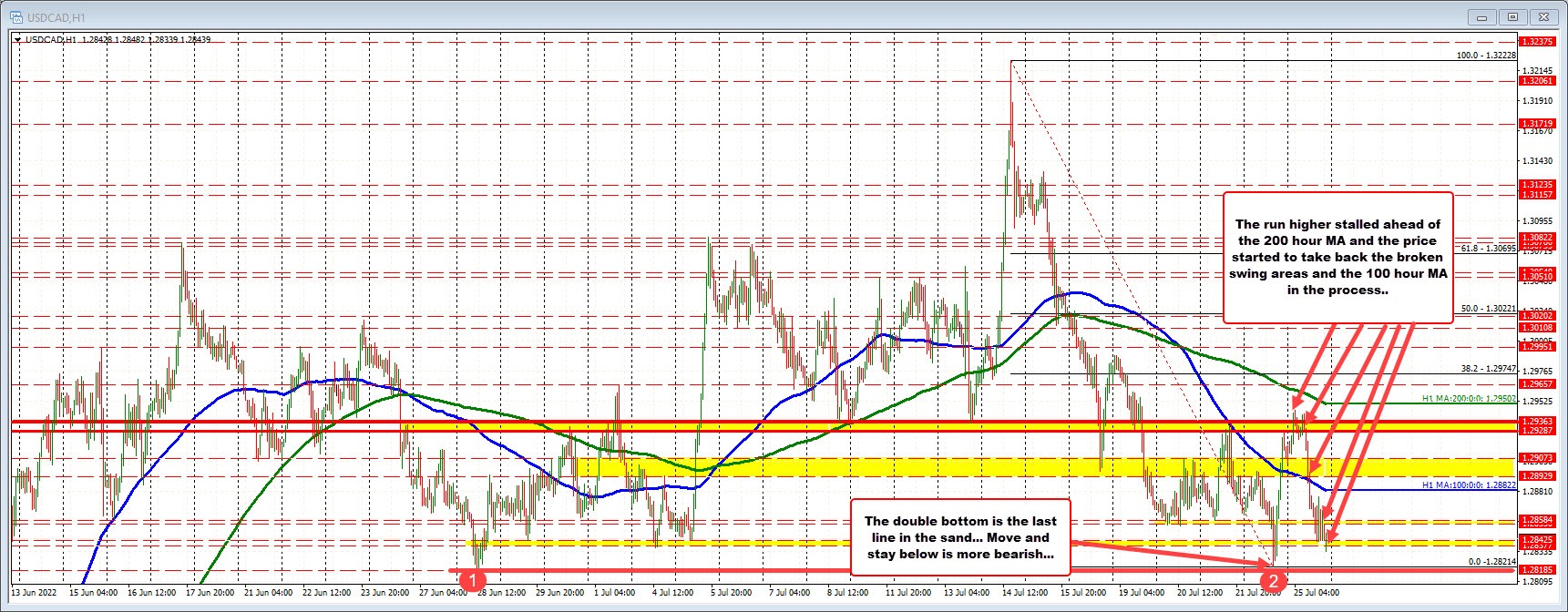Click the H1 MA:100:0:0: 1.28822 label
1568x612 pixels.
1469,485
